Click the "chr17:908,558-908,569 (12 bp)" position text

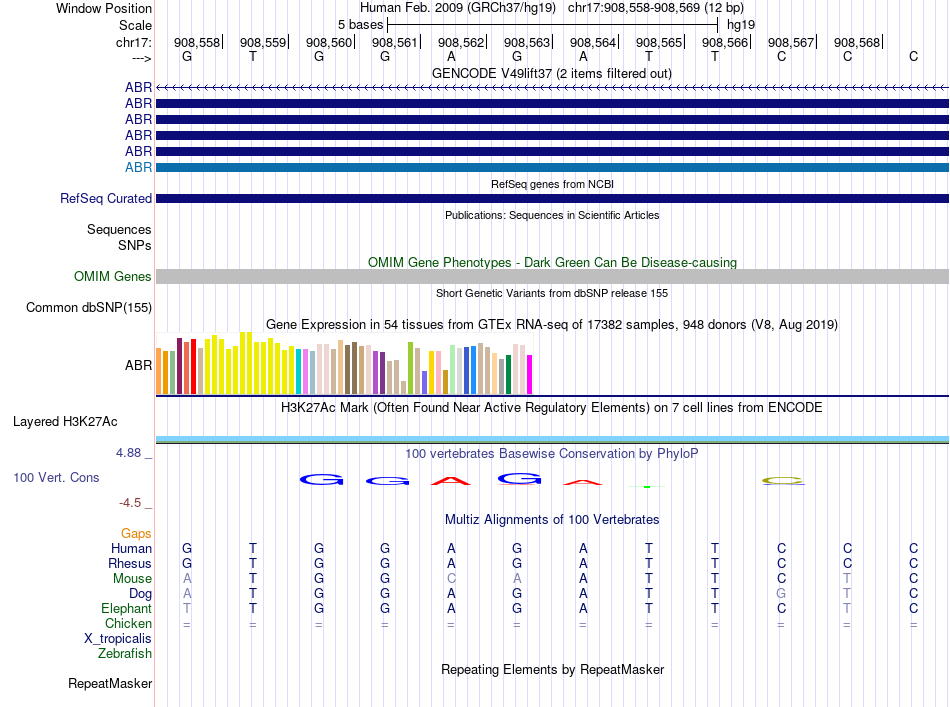click(x=656, y=8)
